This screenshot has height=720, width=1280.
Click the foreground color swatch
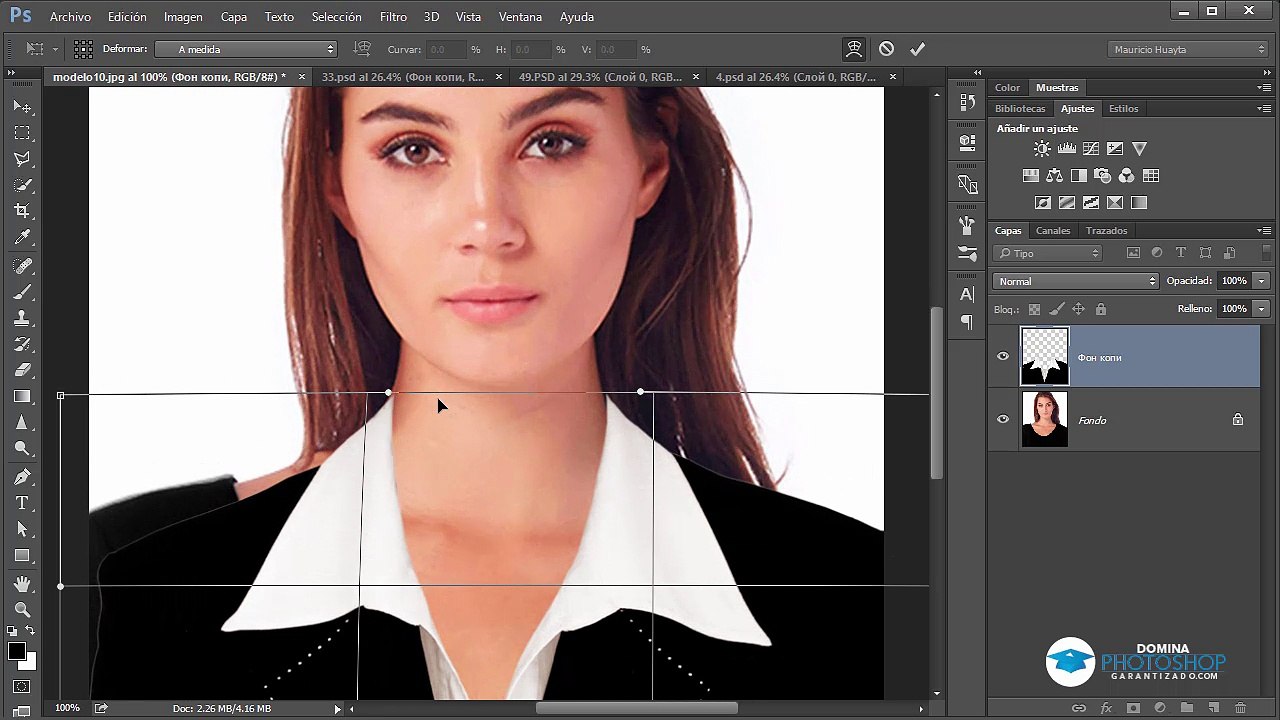(17, 652)
